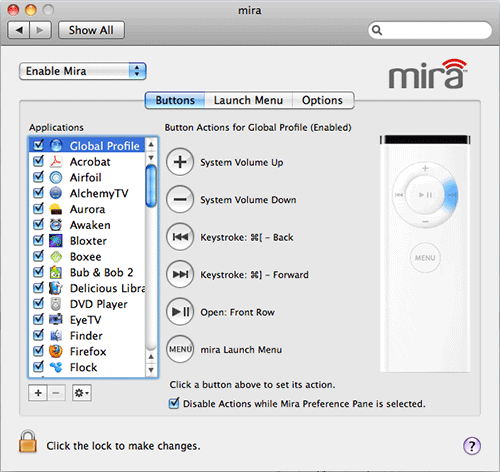Viewport: 500px width, 472px height.
Task: Toggle the DVD Player checkbox
Action: pos(39,303)
